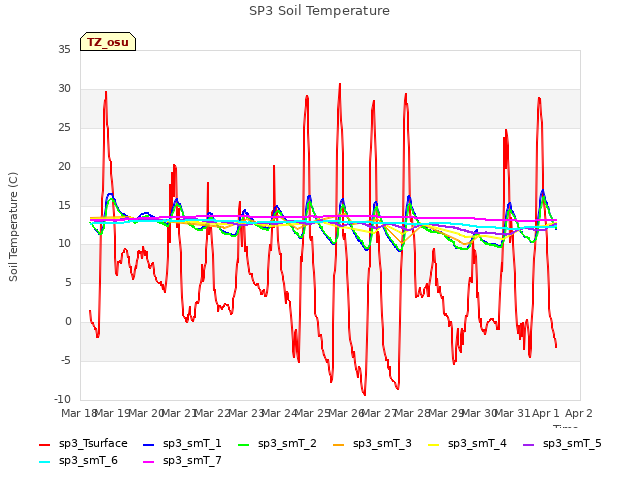Toggle sp3_smT_6 legend entry

click(x=78, y=461)
